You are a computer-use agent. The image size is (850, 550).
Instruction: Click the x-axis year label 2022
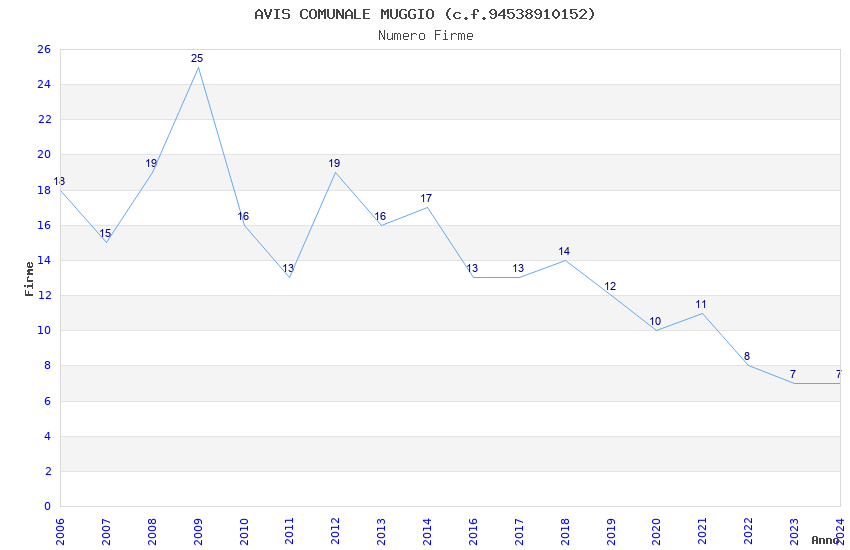(749, 532)
